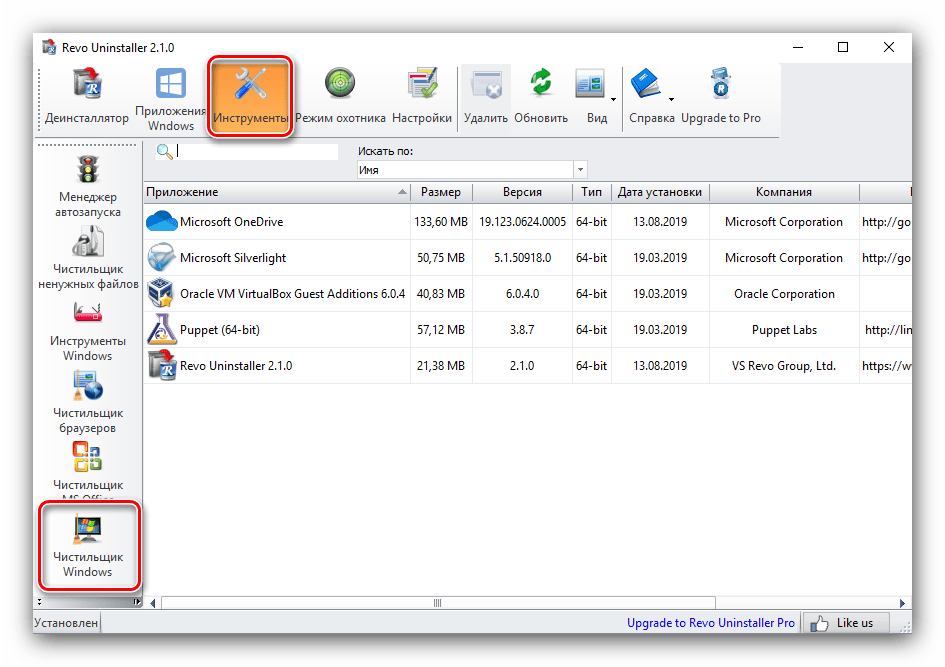This screenshot has width=945, height=667.
Task: Open Менеджер автозапуска in the sidebar
Action: (x=88, y=186)
